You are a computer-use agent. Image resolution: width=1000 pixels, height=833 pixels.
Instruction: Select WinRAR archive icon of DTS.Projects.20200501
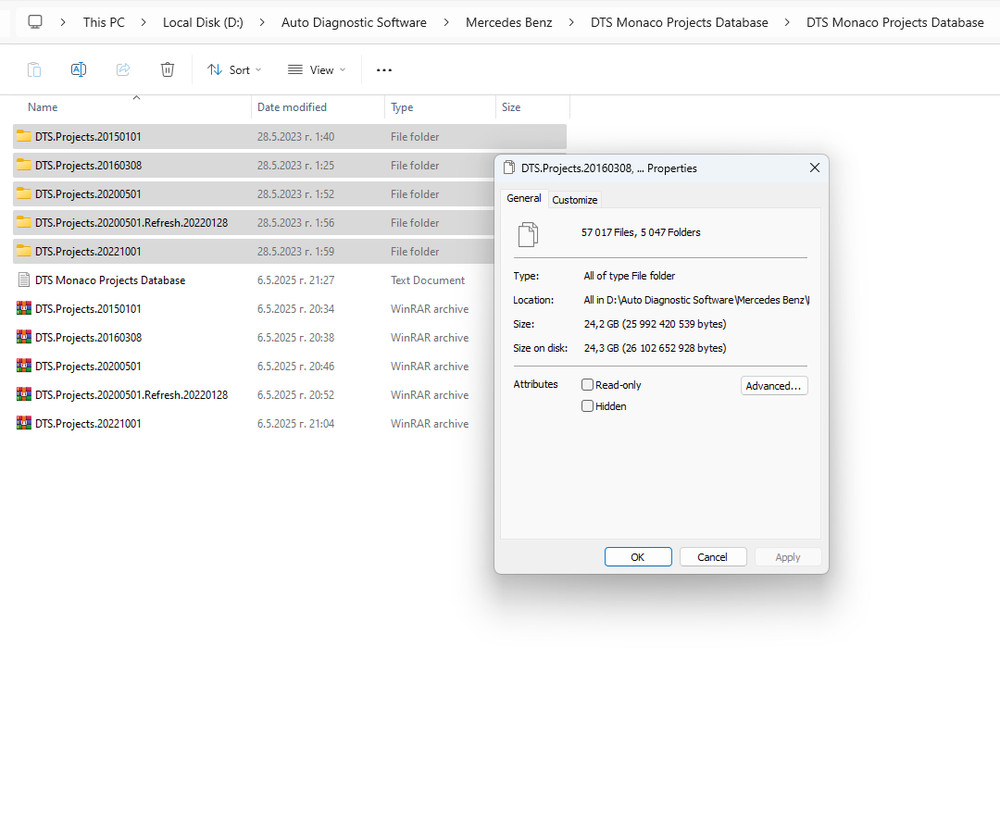pyautogui.click(x=24, y=366)
